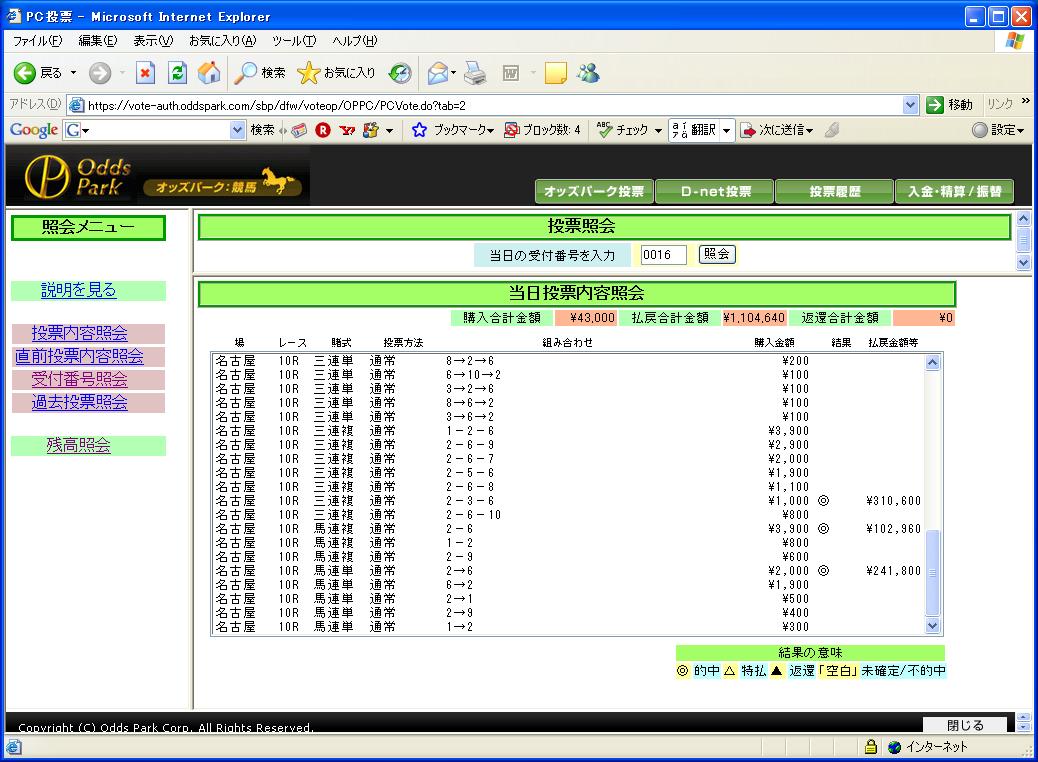Image resolution: width=1038 pixels, height=762 pixels.
Task: Expand the address bar dropdown arrow
Action: pyautogui.click(x=910, y=105)
